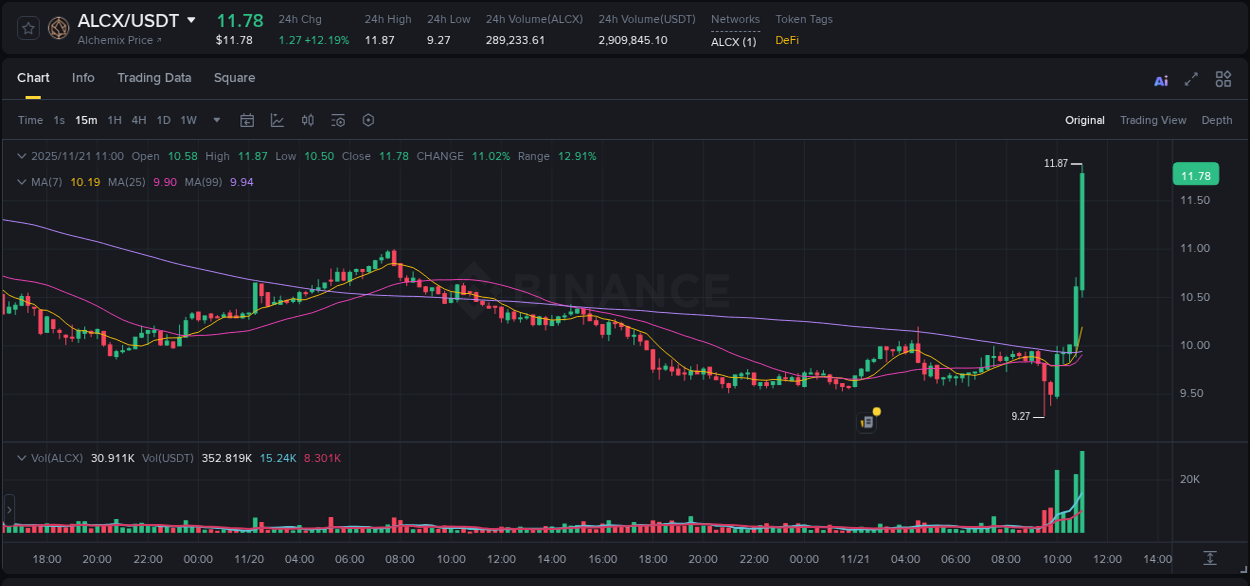Expand chart to fullscreen with diagonal arrows icon
Image resolution: width=1250 pixels, height=586 pixels.
(1190, 79)
